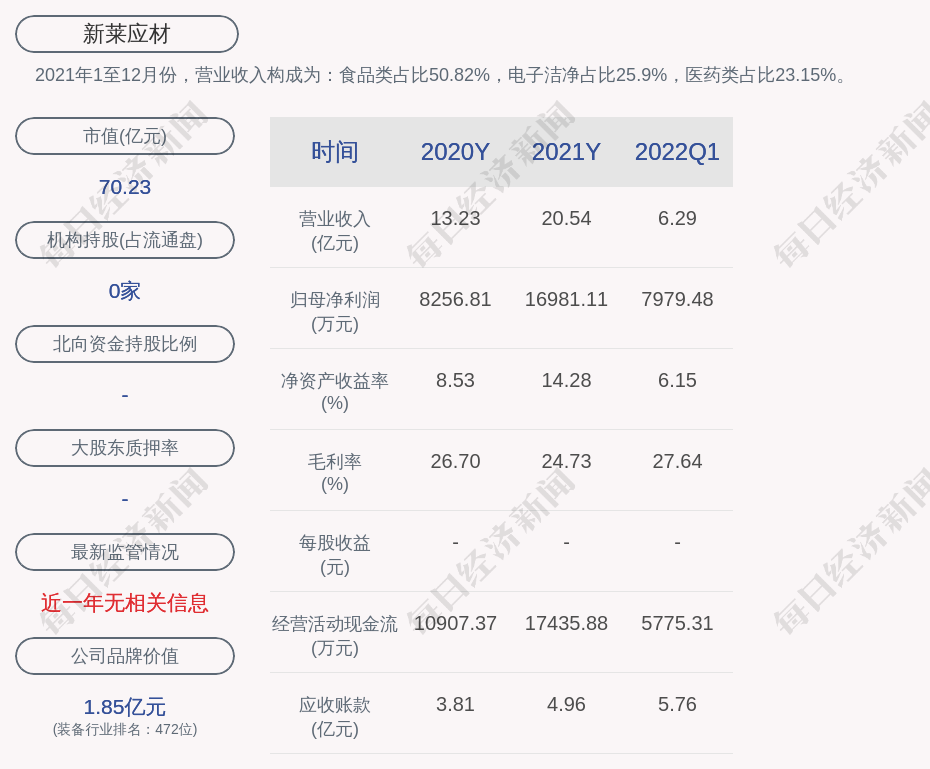Select the 5.76 accounts receivable cell
This screenshot has width=930, height=769.
(677, 704)
